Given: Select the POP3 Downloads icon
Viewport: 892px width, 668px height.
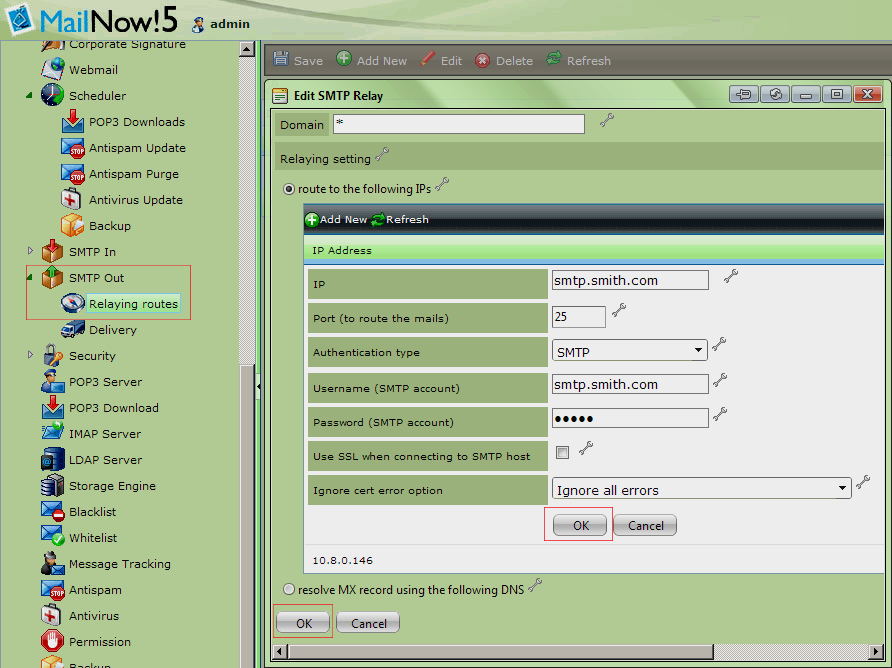Looking at the screenshot, I should 72,121.
